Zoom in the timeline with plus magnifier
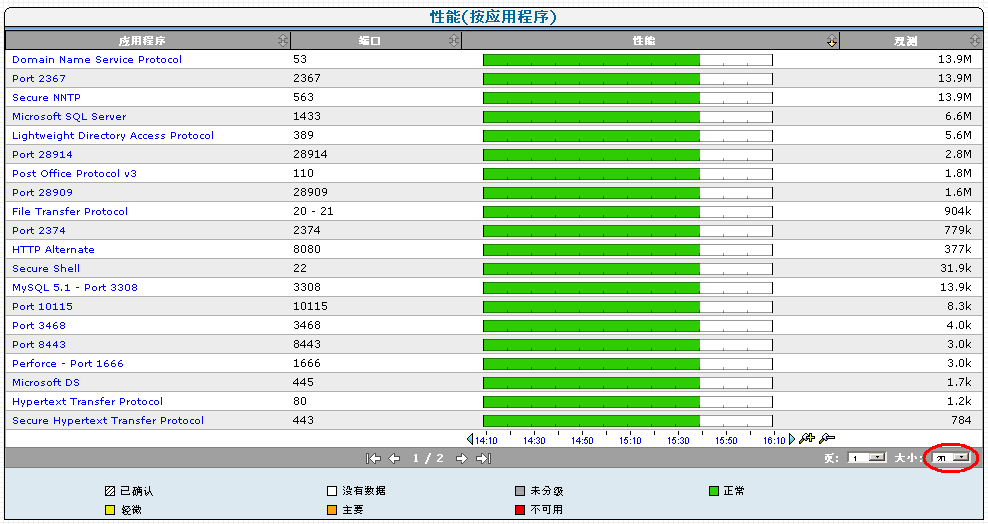This screenshot has height=524, width=988. pyautogui.click(x=807, y=438)
